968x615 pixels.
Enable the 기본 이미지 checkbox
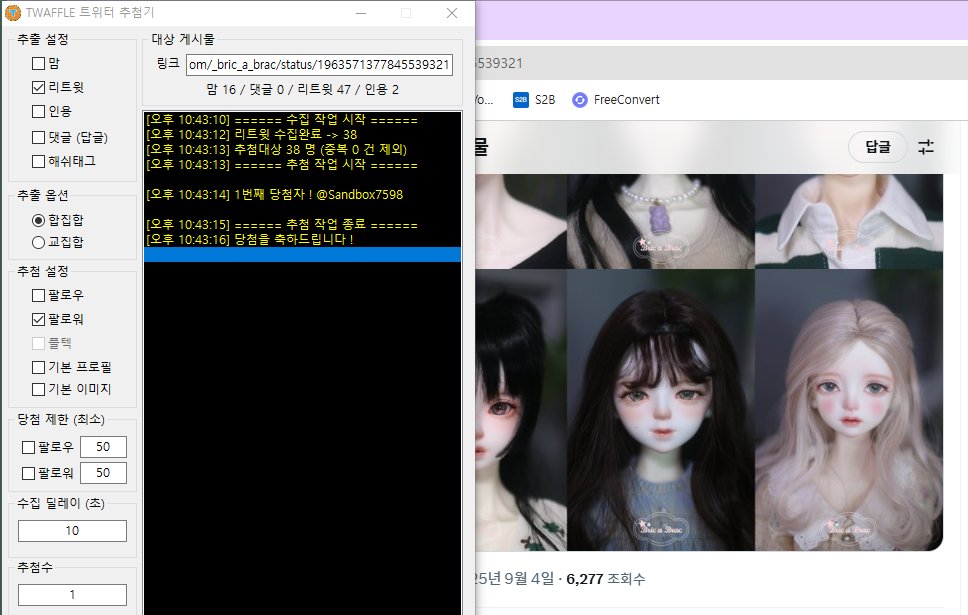pyautogui.click(x=38, y=389)
